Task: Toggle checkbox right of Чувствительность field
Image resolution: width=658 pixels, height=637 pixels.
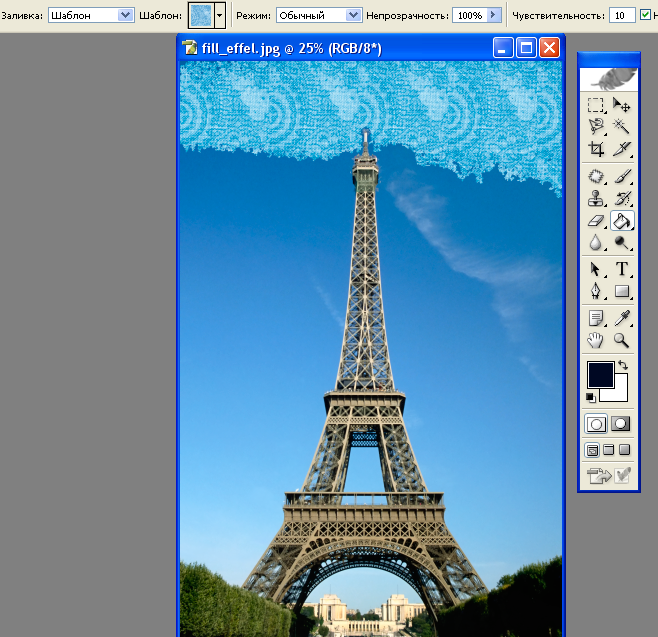Action: (x=645, y=15)
